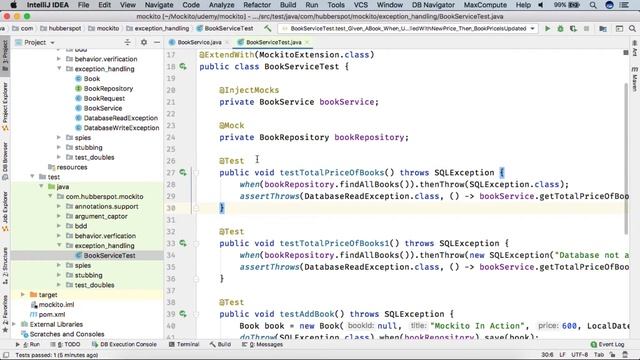Select BookRepository in project tree

[108, 88]
